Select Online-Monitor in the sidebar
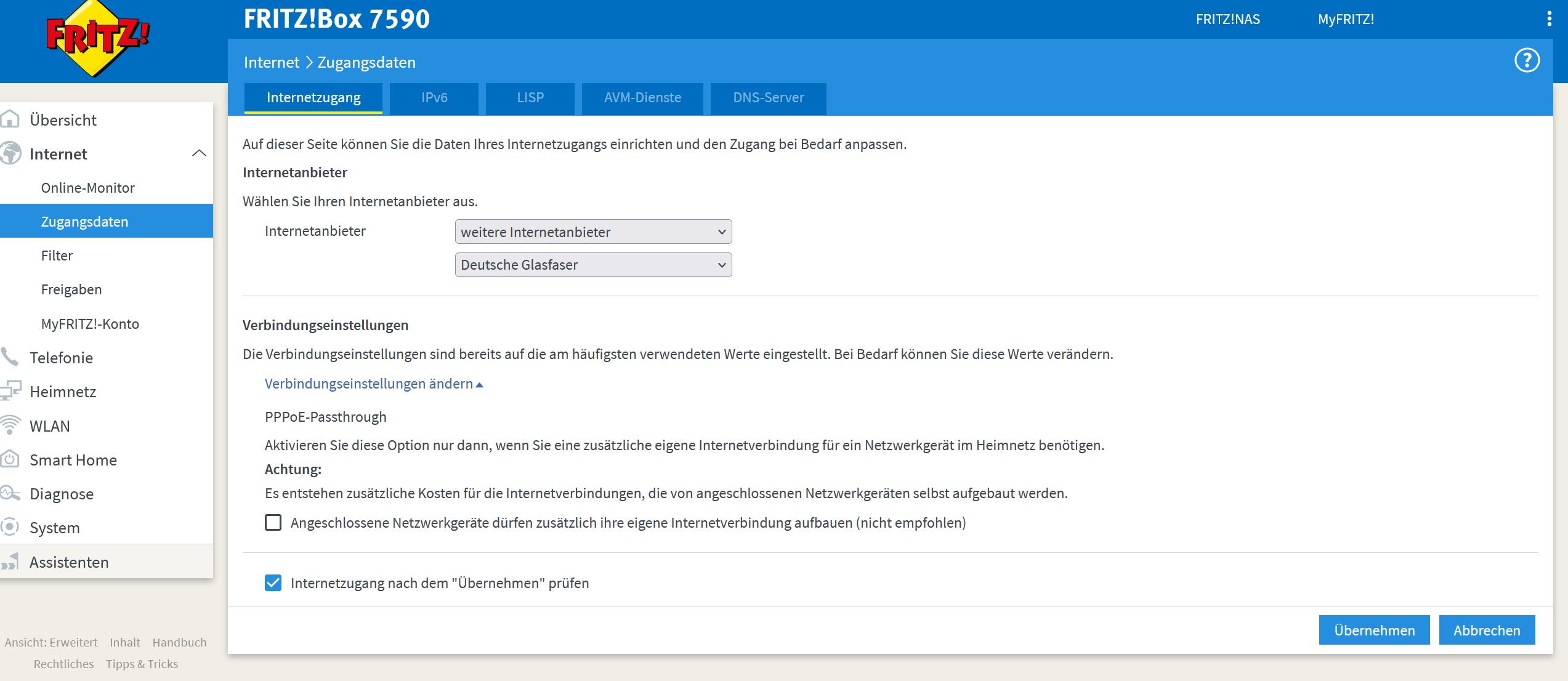 pos(87,188)
